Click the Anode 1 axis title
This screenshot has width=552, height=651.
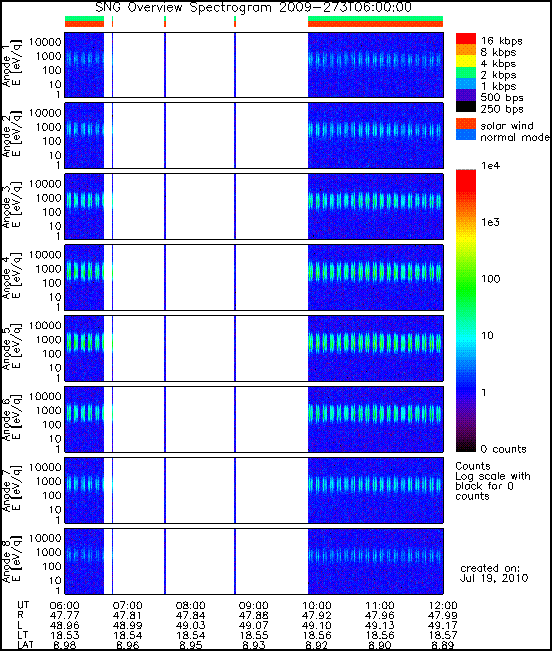tap(11, 64)
